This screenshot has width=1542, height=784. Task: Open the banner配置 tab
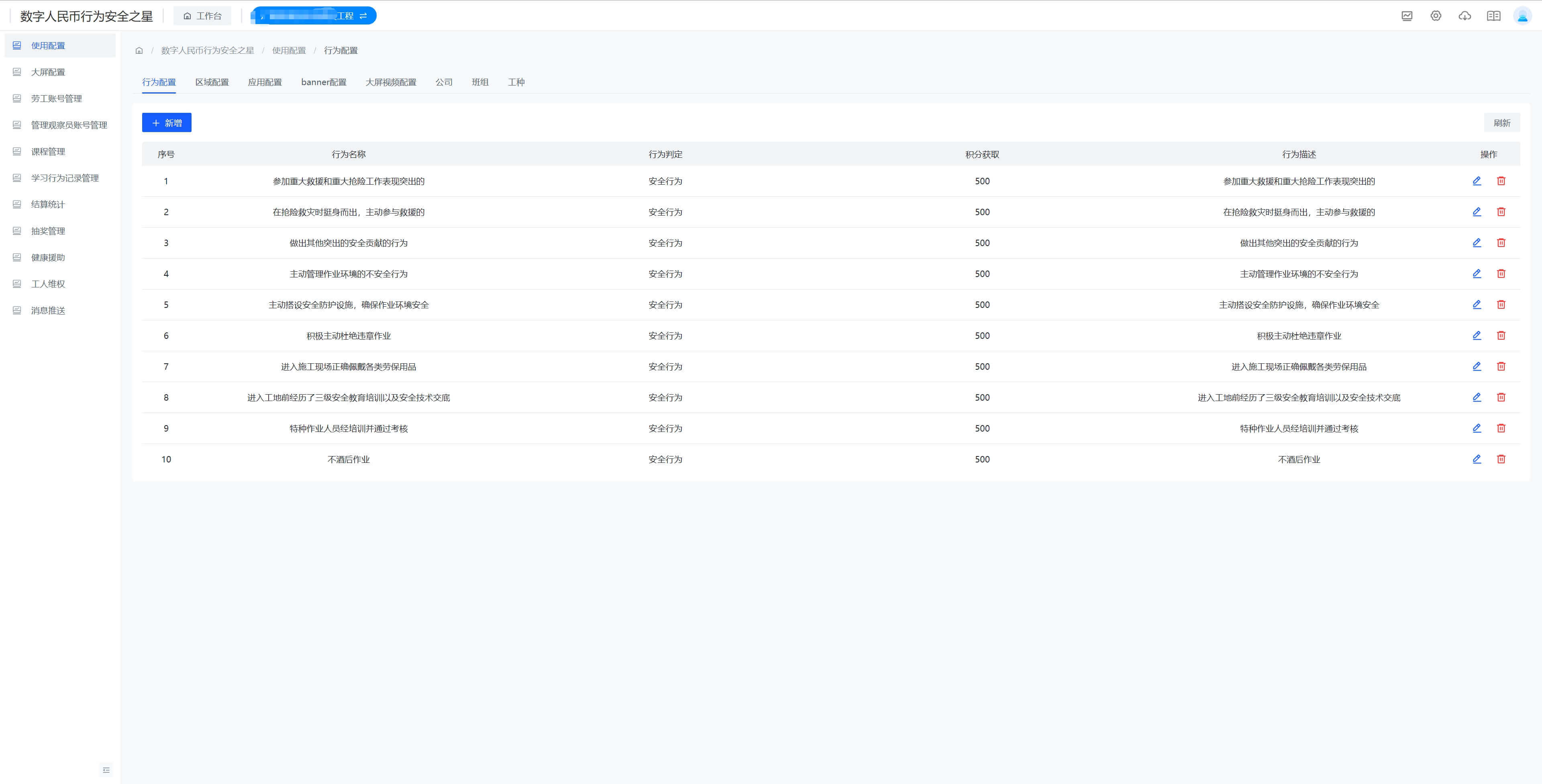[323, 82]
